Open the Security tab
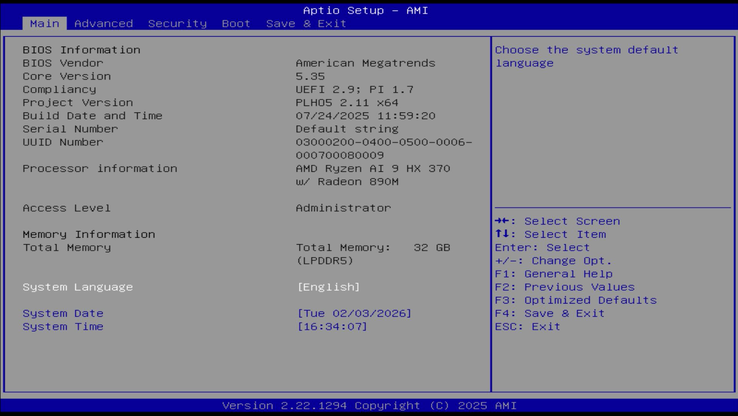 coord(177,23)
